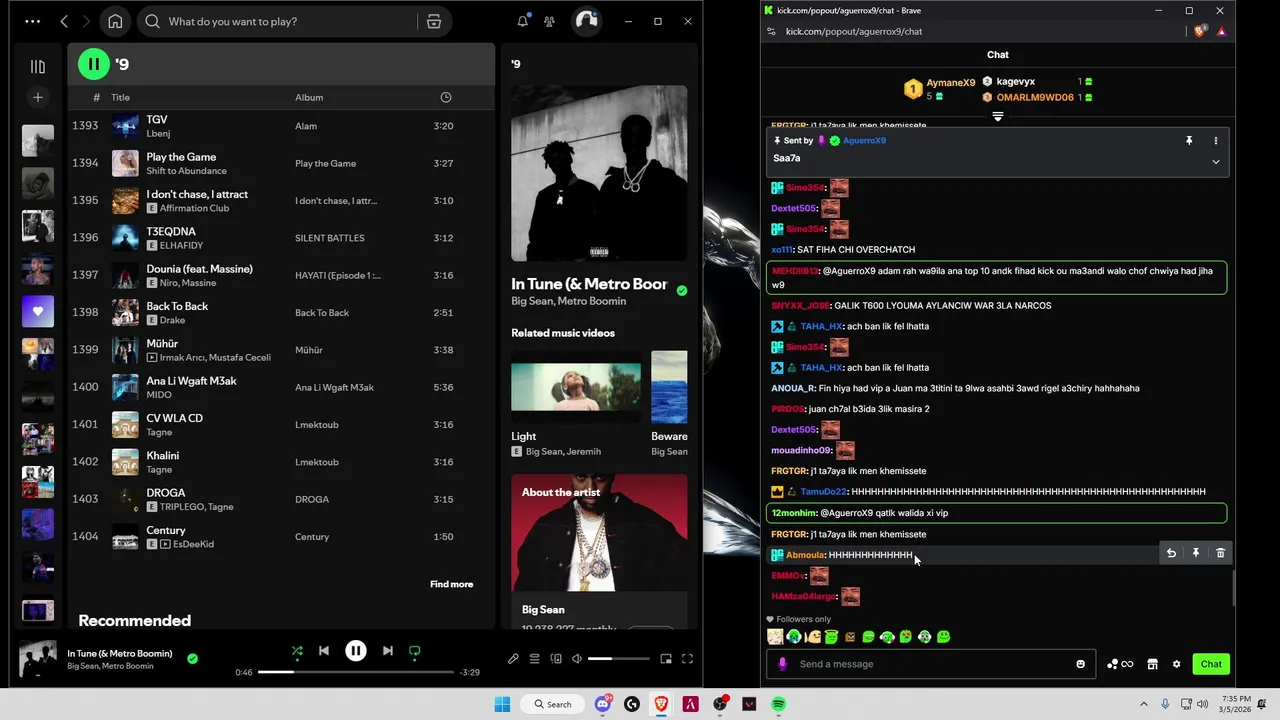Open Kick chat settings gear
Viewport: 1280px width, 720px height.
coord(1177,664)
